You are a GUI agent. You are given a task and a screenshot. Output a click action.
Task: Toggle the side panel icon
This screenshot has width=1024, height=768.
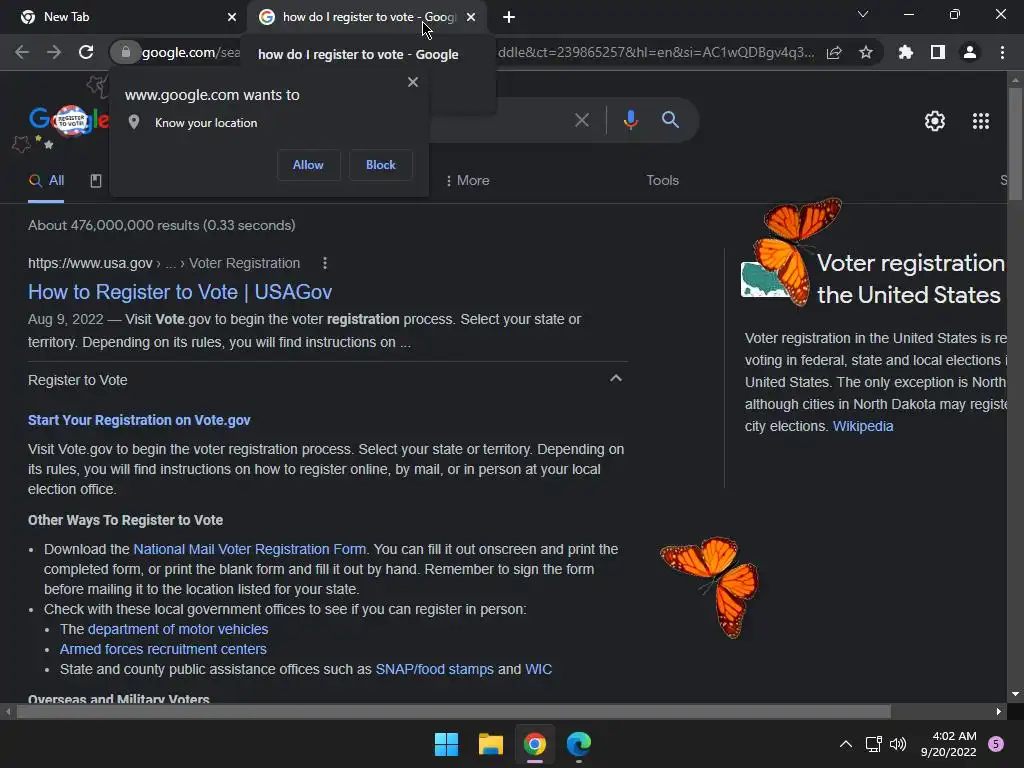pyautogui.click(x=938, y=52)
